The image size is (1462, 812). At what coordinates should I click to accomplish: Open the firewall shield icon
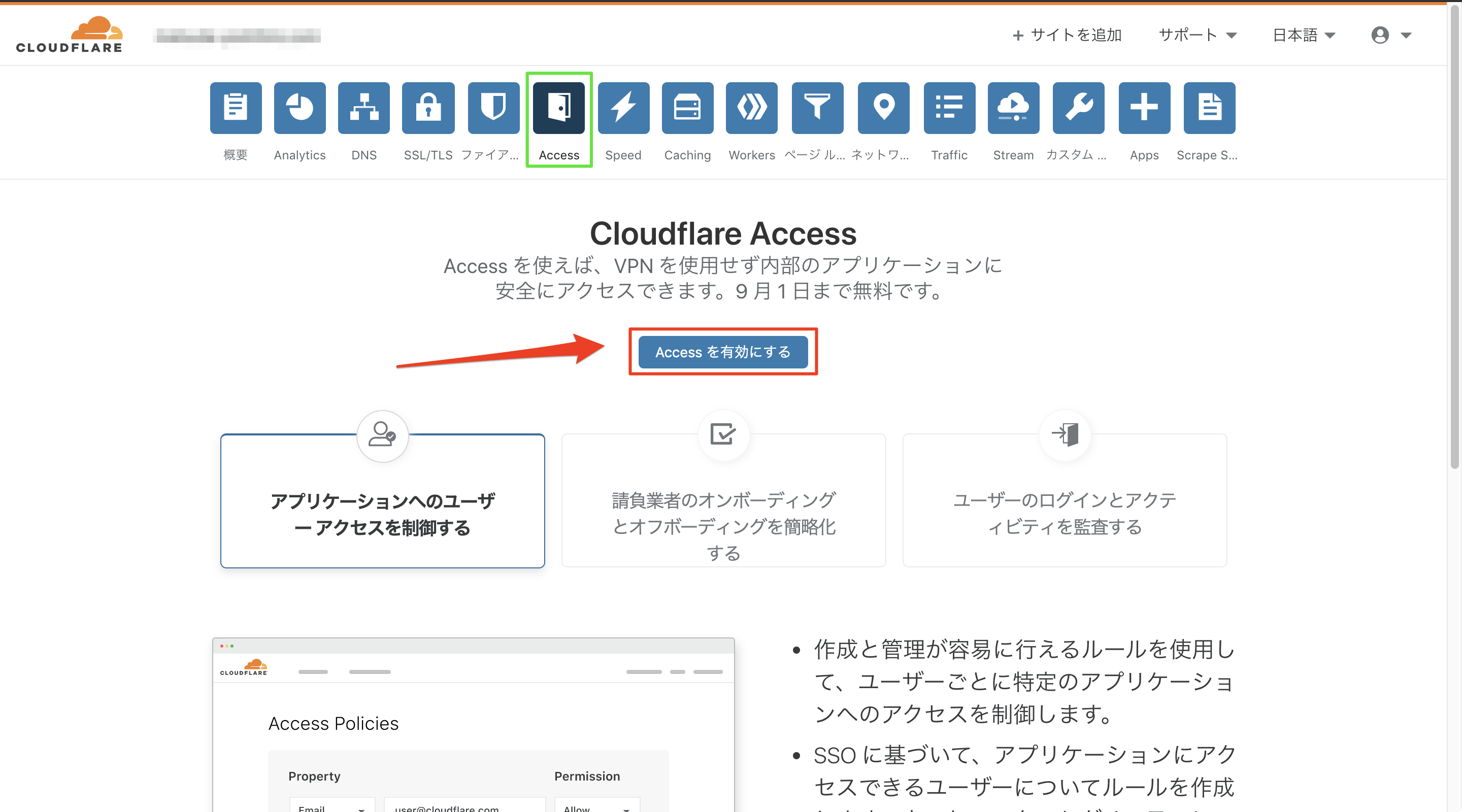tap(493, 108)
